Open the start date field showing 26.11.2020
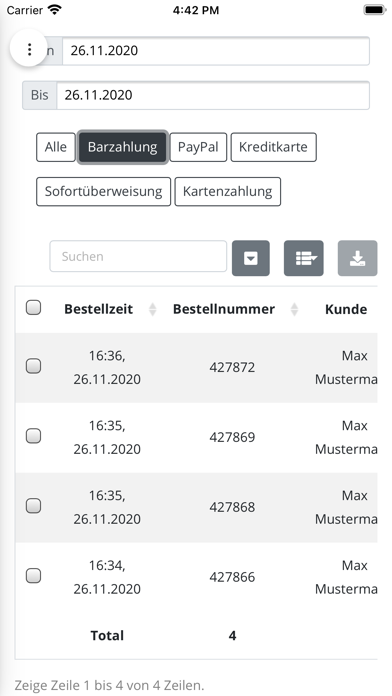The width and height of the screenshot is (392, 696). [x=216, y=51]
